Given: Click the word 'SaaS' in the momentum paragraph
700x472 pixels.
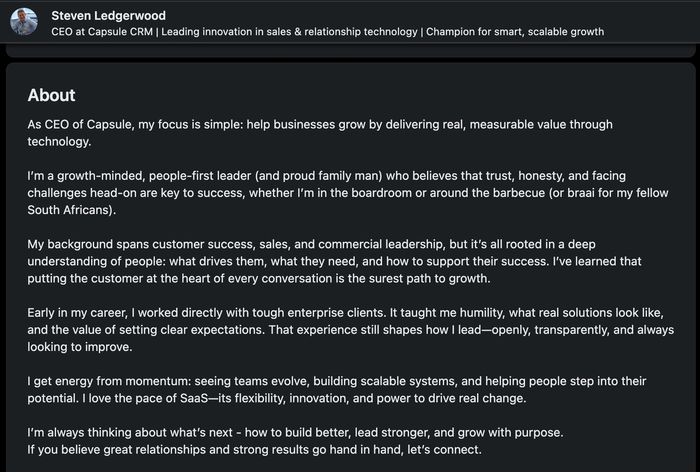Looking at the screenshot, I should pyautogui.click(x=194, y=398).
